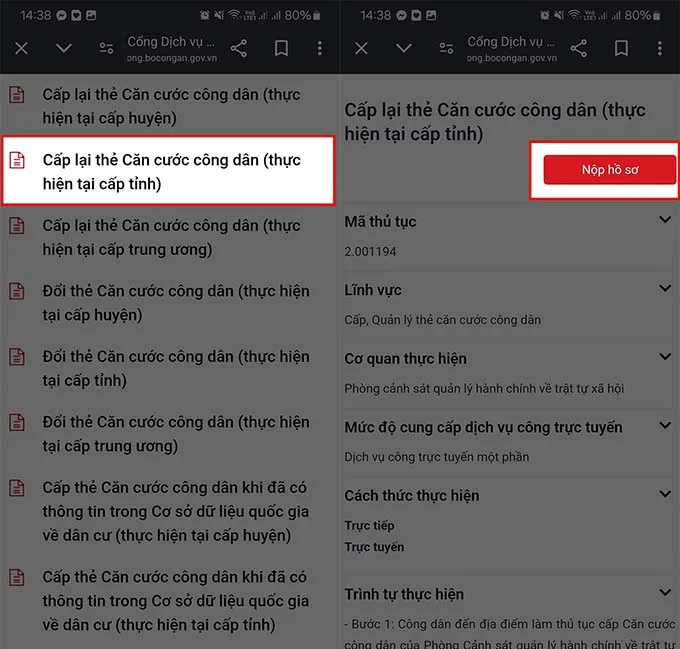Collapse the 'Lĩnh vực' section

coord(665,288)
